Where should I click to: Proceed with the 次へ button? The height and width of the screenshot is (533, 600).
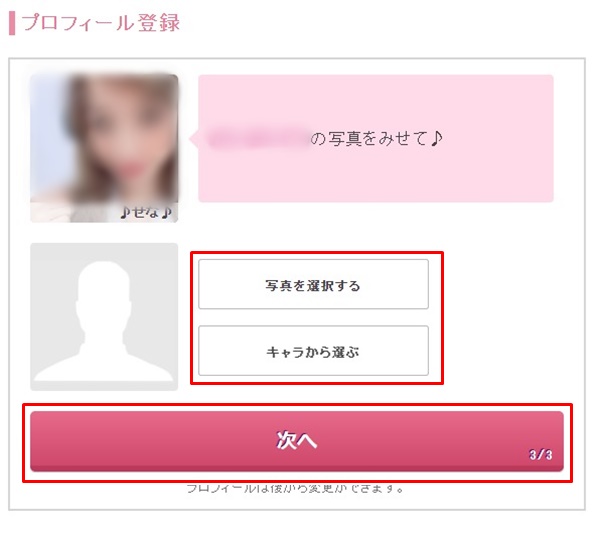pos(296,440)
